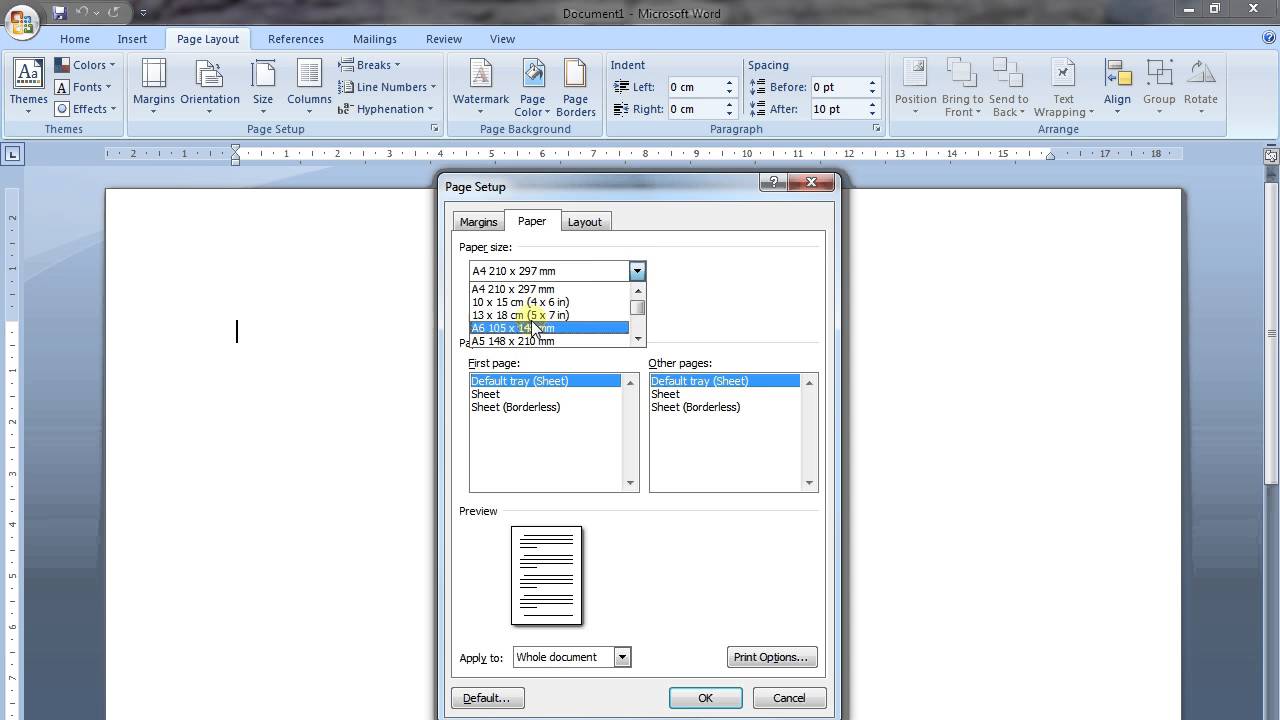
Task: Click the Group objects button
Action: click(1159, 86)
